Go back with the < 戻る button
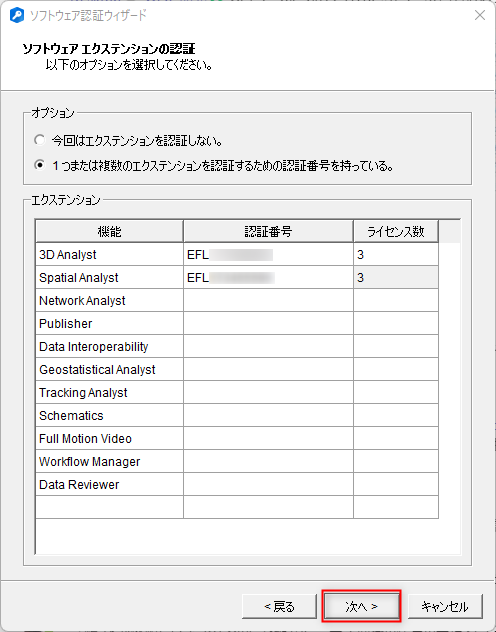Viewport: 496px width, 632px height. click(x=279, y=606)
